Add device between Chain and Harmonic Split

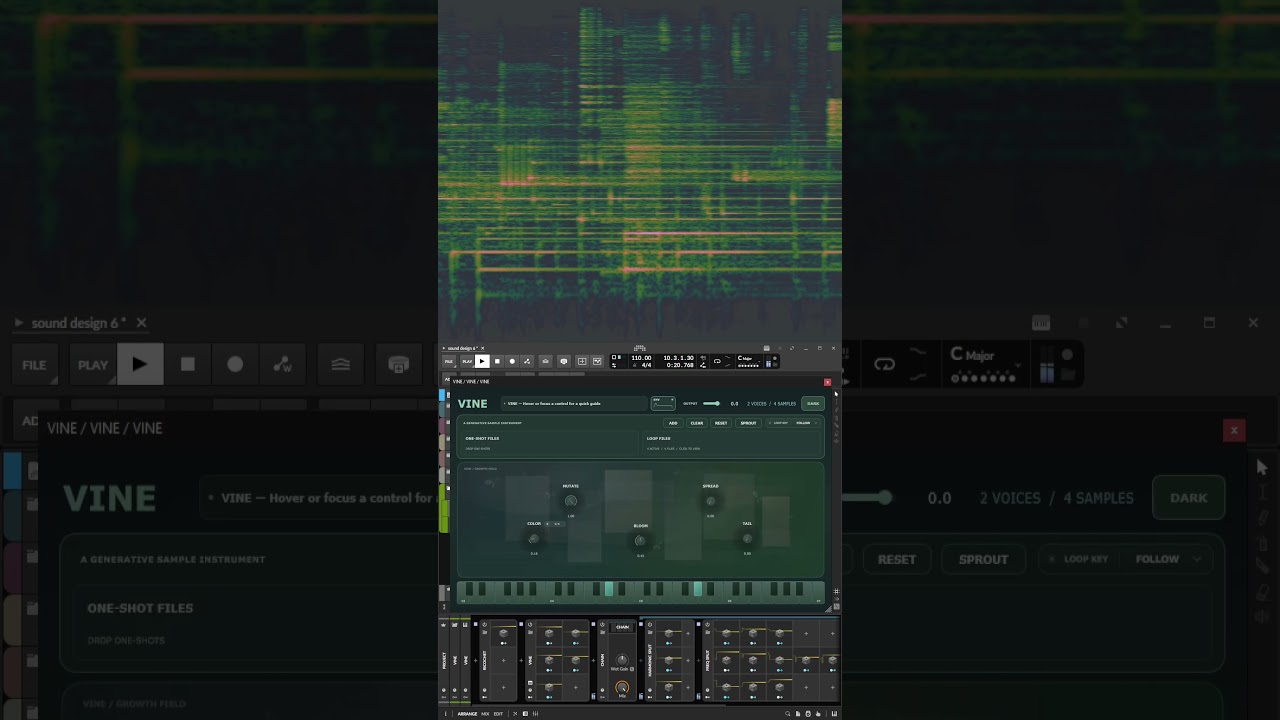point(641,660)
